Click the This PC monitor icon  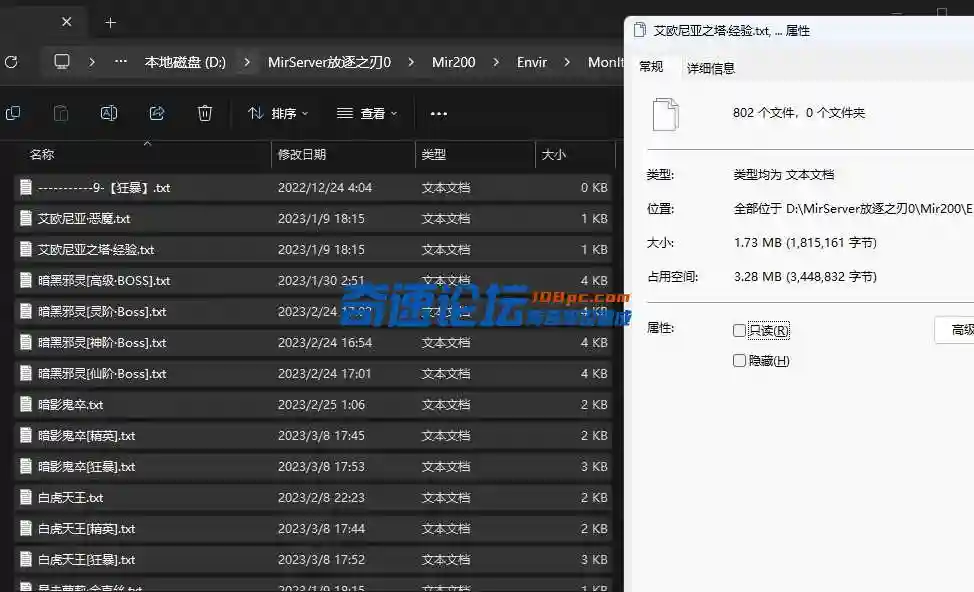[x=62, y=61]
